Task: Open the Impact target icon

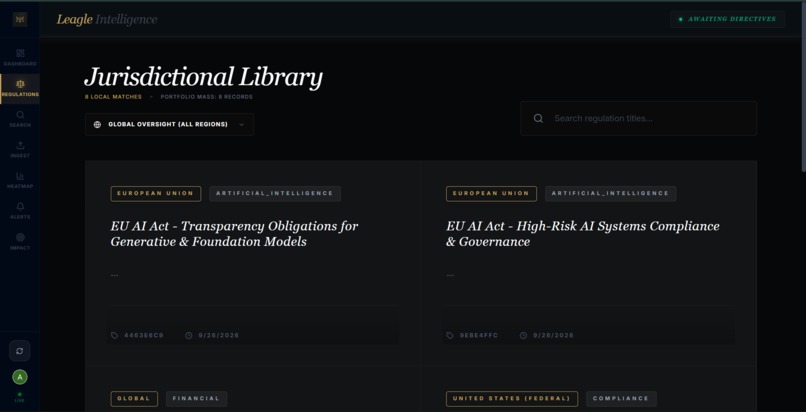Action: tap(20, 237)
